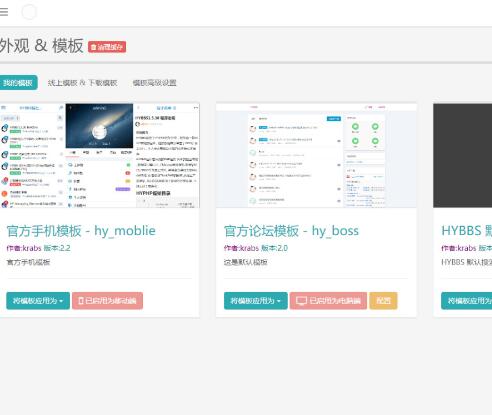This screenshot has width=492, height=415.
Task: Click the red clear cache button
Action: [107, 47]
